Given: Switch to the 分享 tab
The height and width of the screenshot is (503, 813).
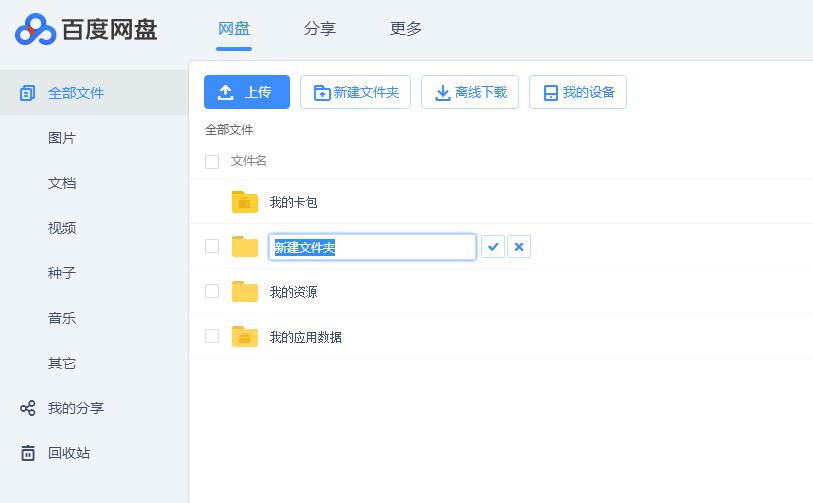Looking at the screenshot, I should point(320,29).
